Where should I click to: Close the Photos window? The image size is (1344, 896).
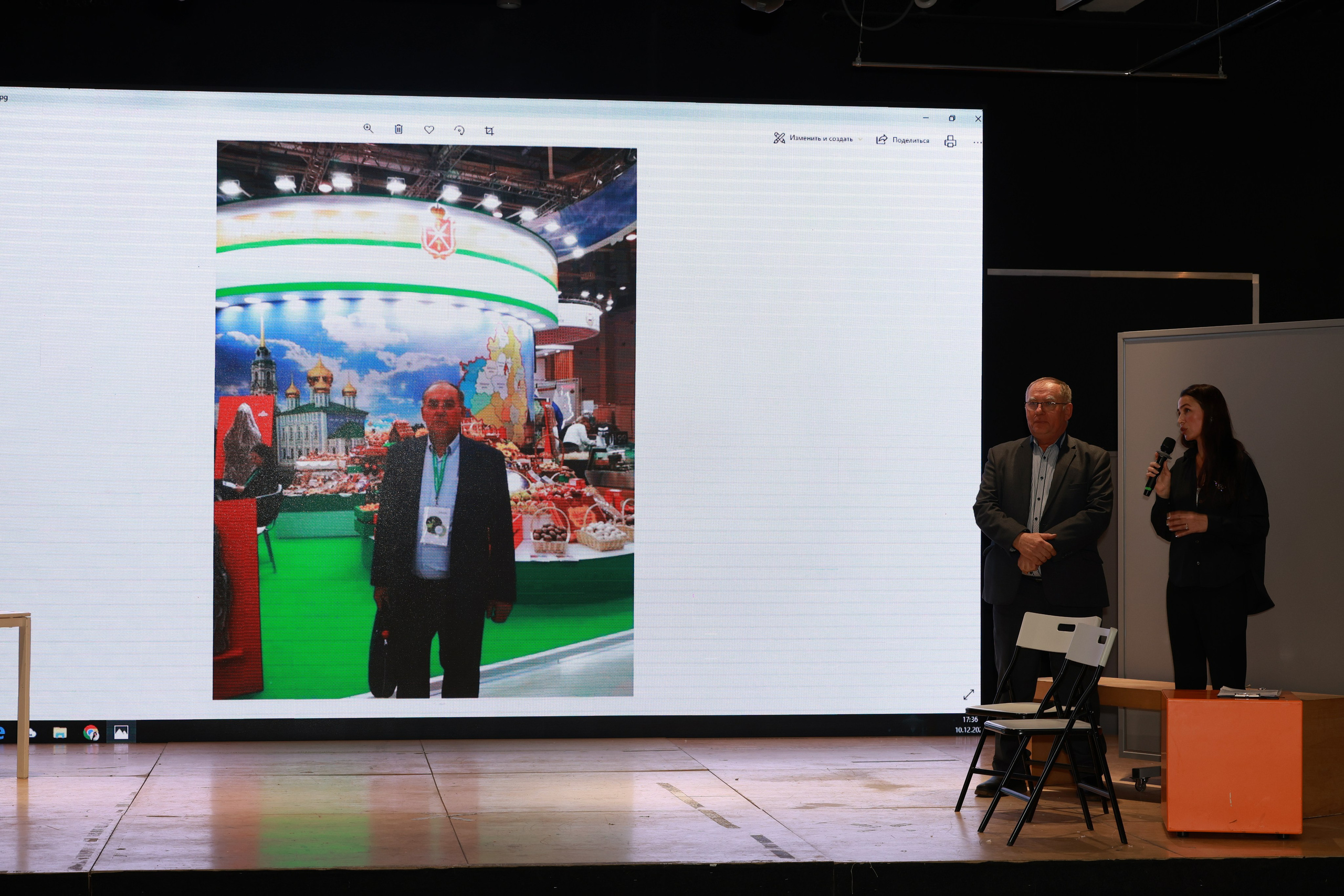[x=978, y=119]
